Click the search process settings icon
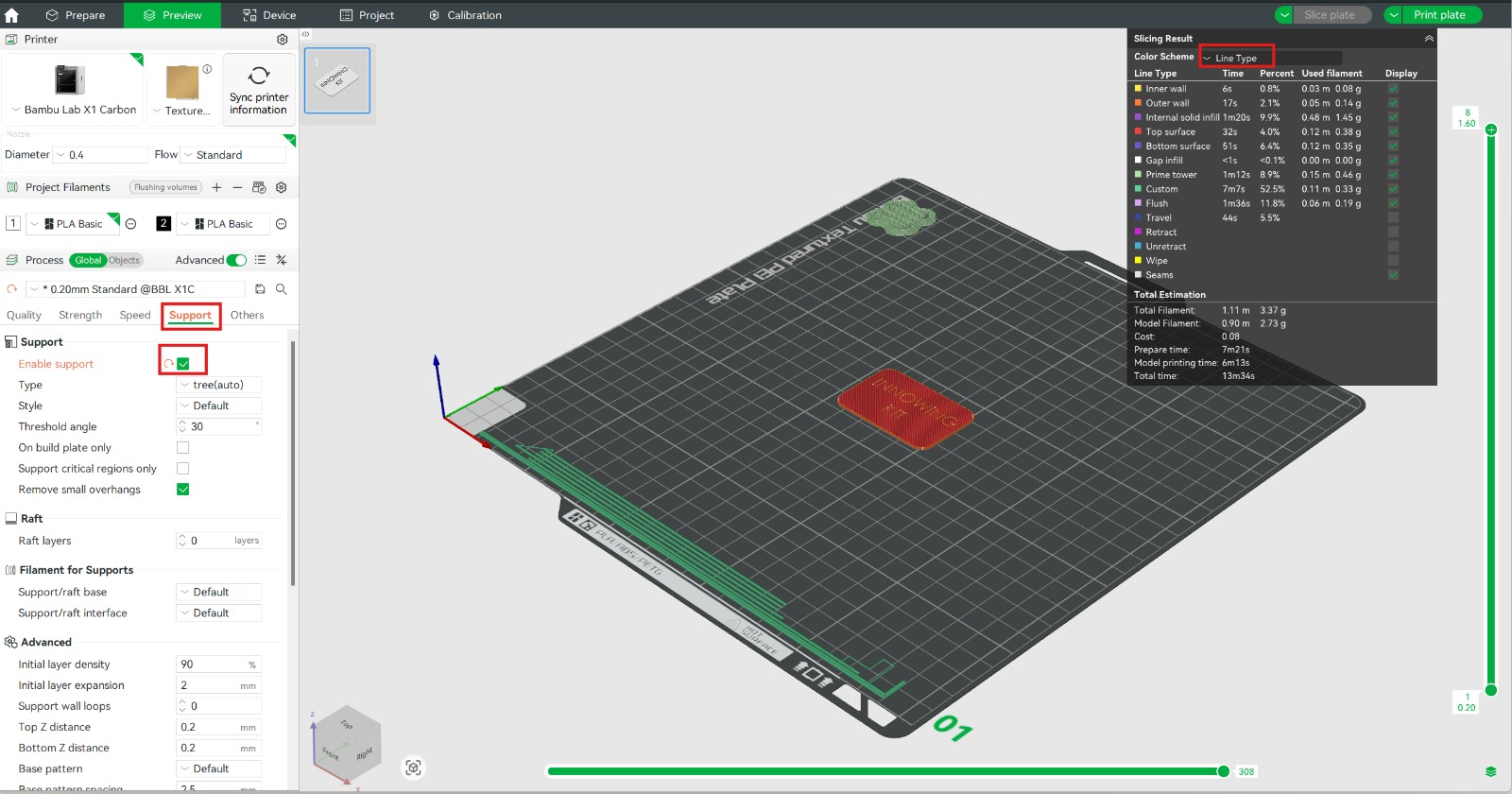This screenshot has height=794, width=1512. pyautogui.click(x=281, y=289)
